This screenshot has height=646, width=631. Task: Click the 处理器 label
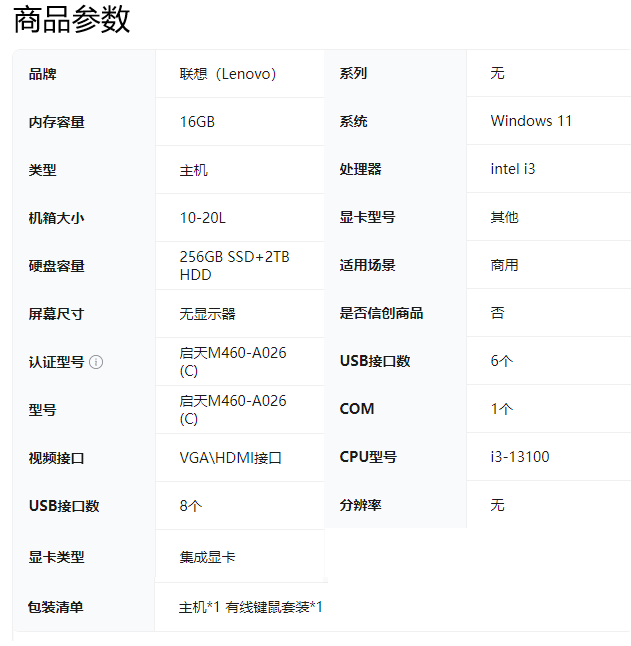(x=360, y=169)
